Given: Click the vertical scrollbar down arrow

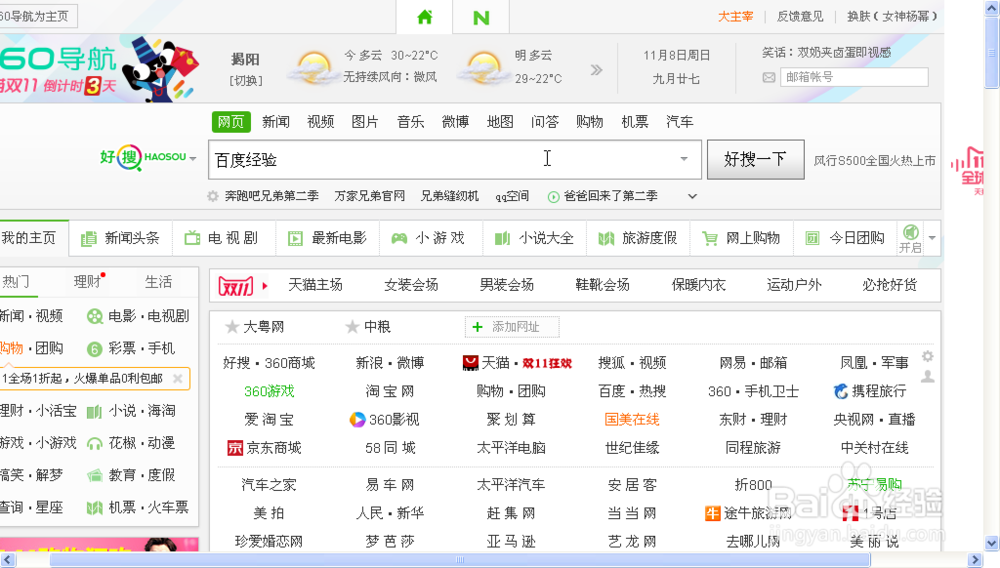Looking at the screenshot, I should tap(992, 544).
